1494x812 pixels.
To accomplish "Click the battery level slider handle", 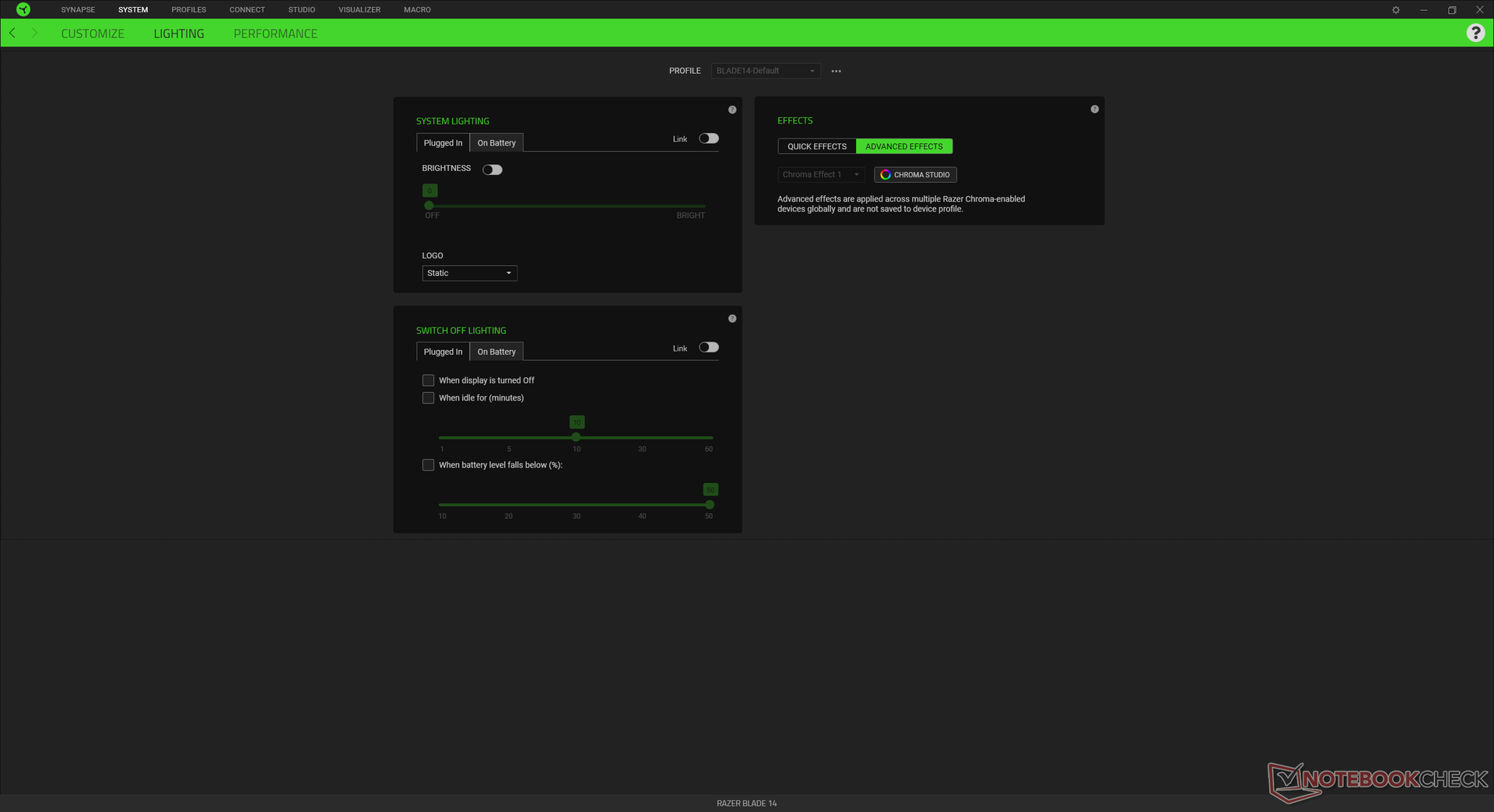I will [710, 505].
